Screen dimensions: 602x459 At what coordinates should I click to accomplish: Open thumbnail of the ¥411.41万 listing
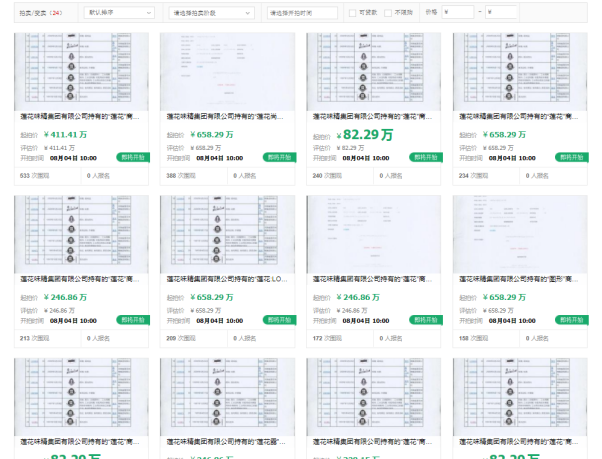click(81, 72)
